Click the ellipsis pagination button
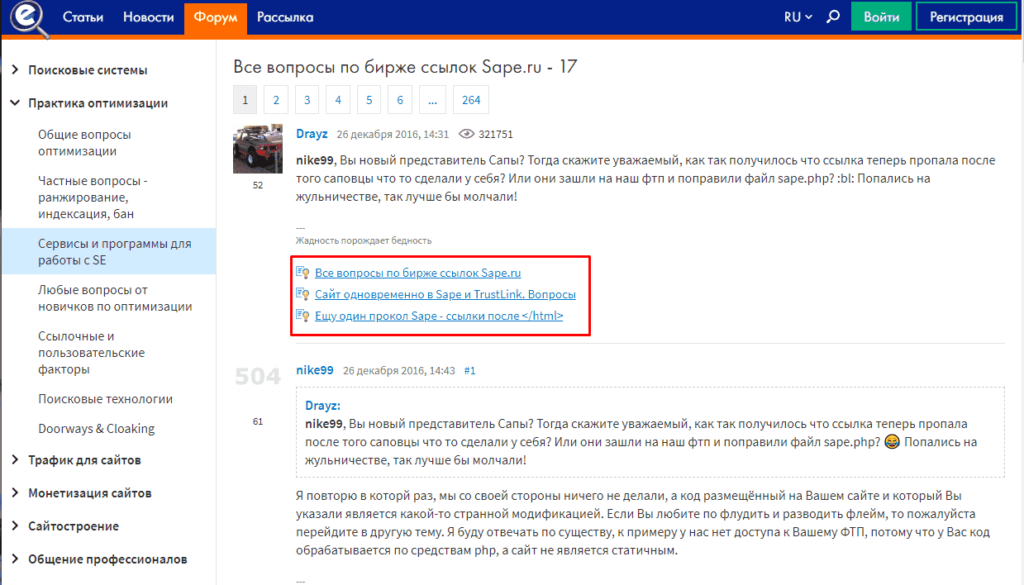 click(432, 100)
